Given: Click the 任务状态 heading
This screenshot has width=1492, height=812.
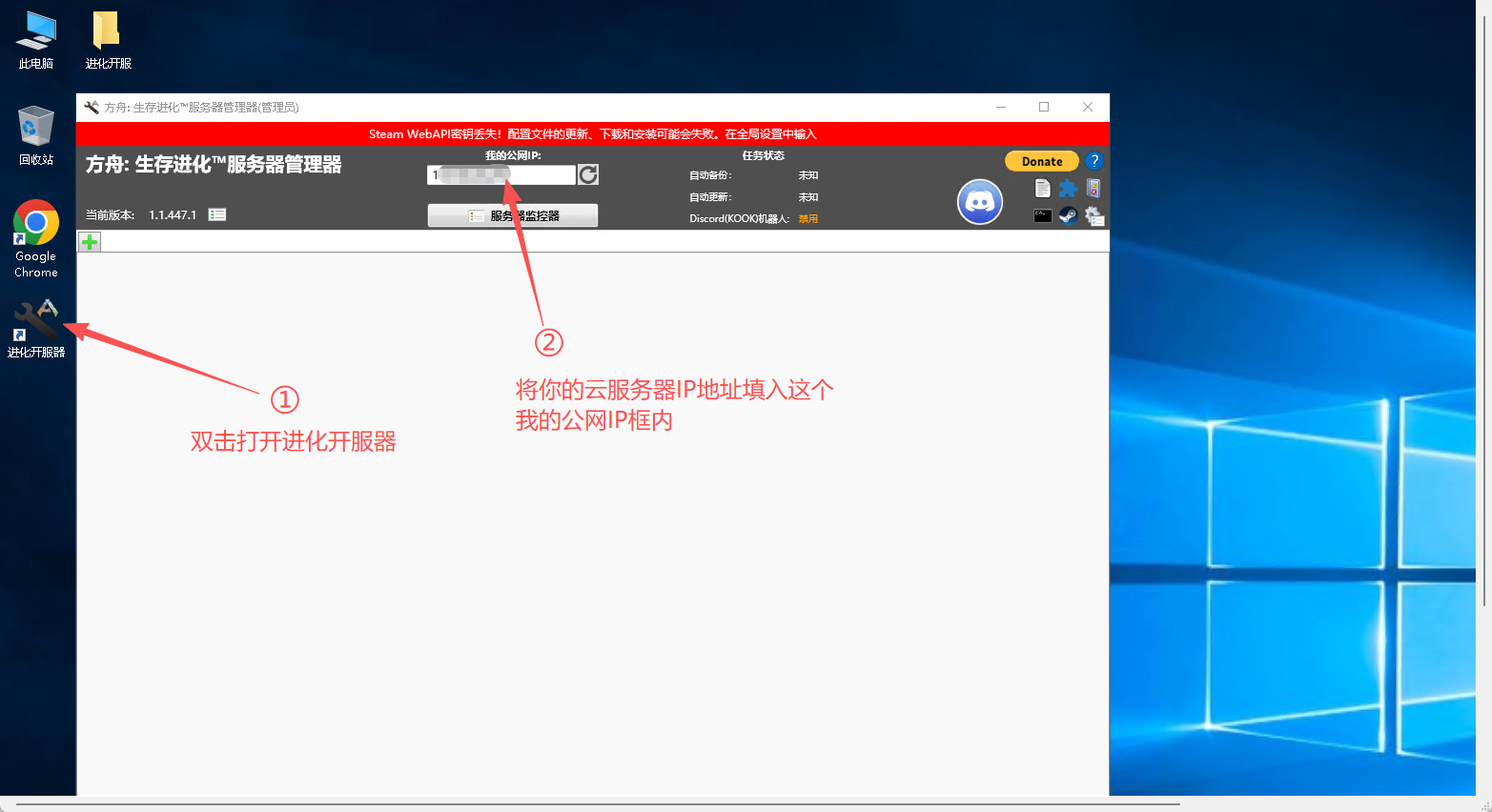Looking at the screenshot, I should pos(764,155).
